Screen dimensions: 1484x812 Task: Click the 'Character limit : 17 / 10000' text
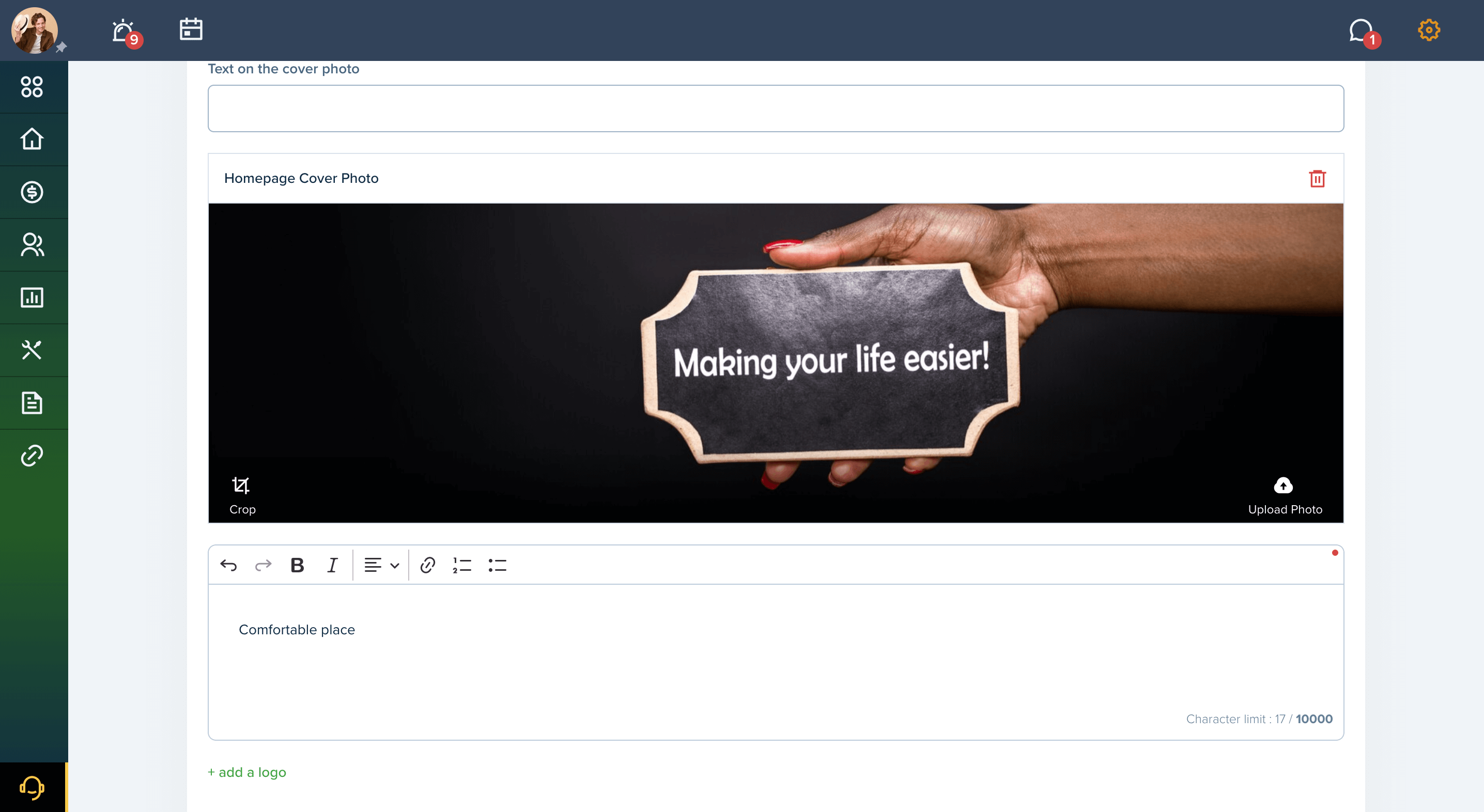(1259, 719)
